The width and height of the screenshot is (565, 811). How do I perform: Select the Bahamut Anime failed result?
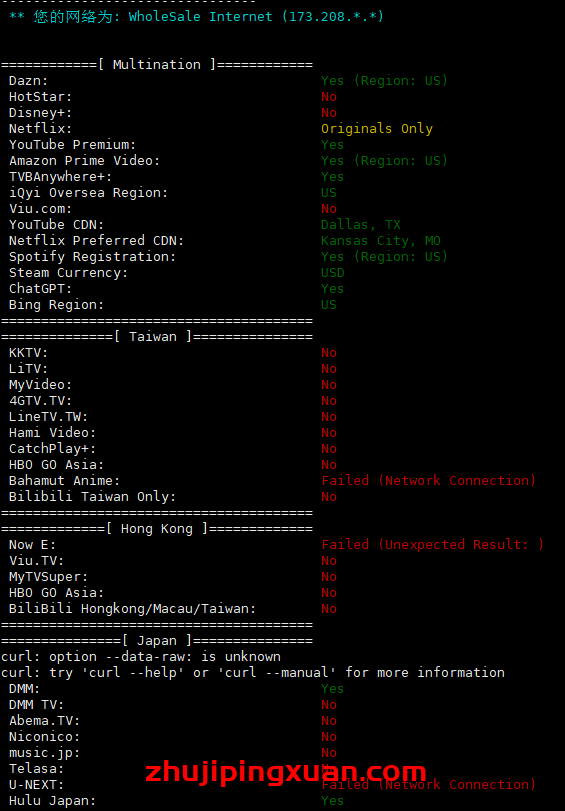tap(429, 480)
